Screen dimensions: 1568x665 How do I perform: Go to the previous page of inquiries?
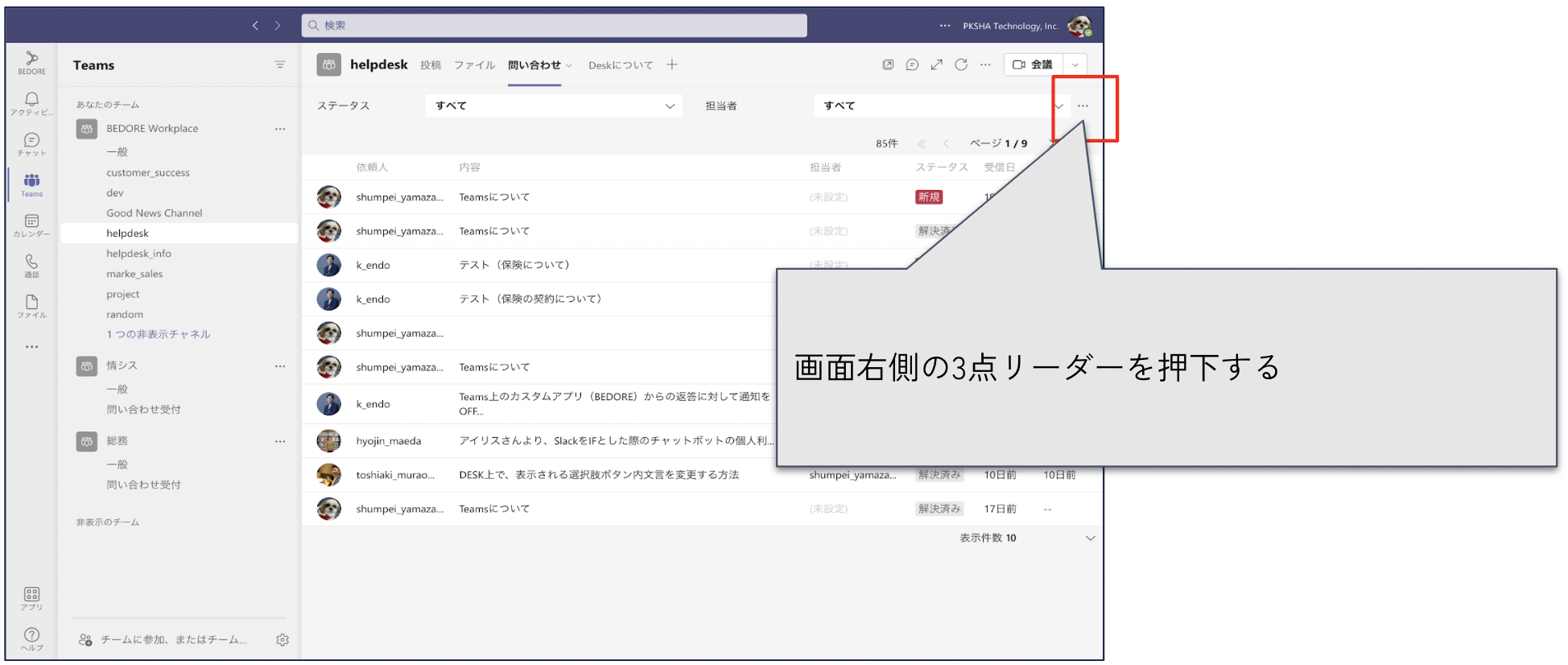(x=946, y=143)
